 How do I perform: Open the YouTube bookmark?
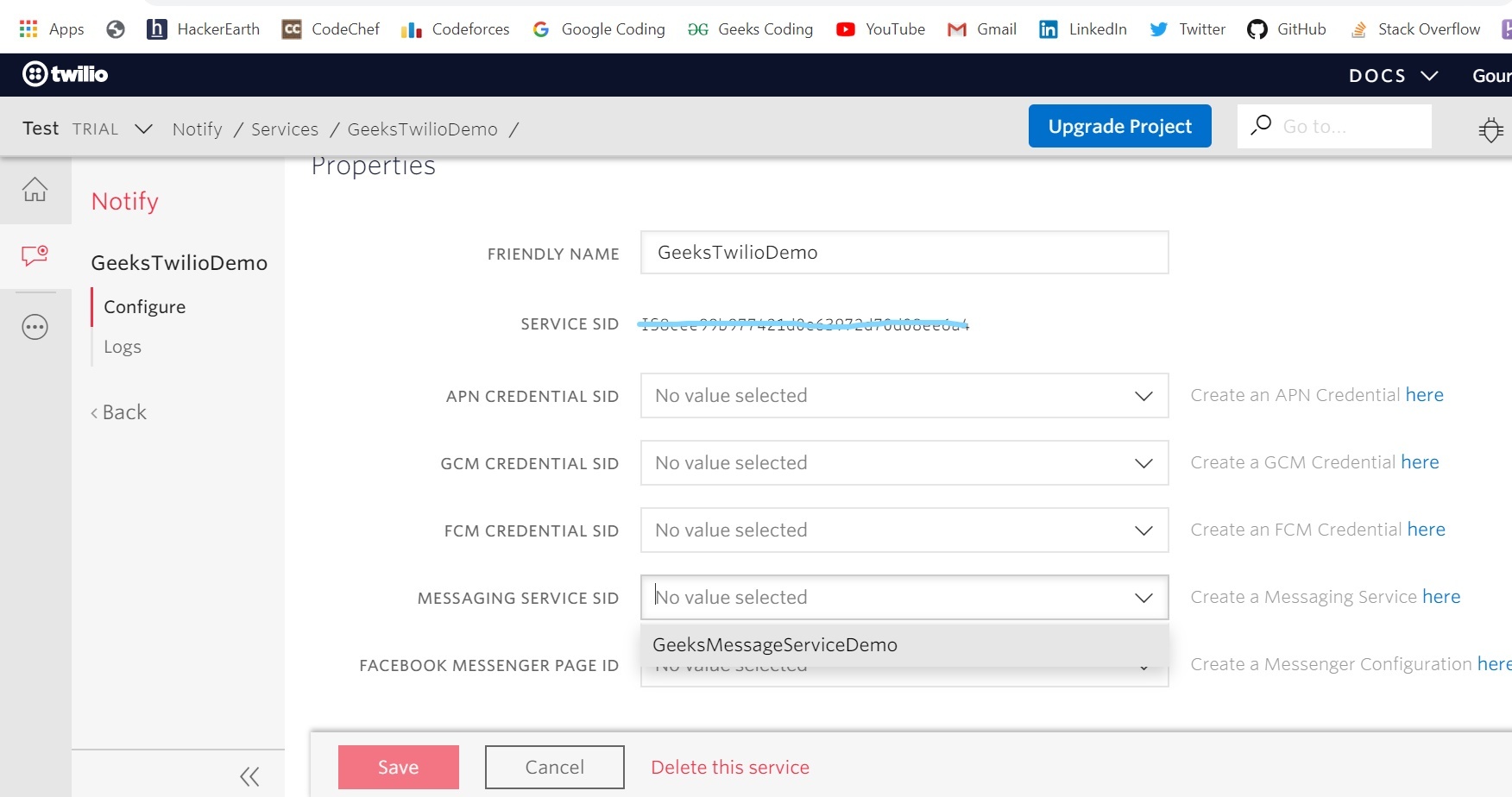(x=881, y=29)
